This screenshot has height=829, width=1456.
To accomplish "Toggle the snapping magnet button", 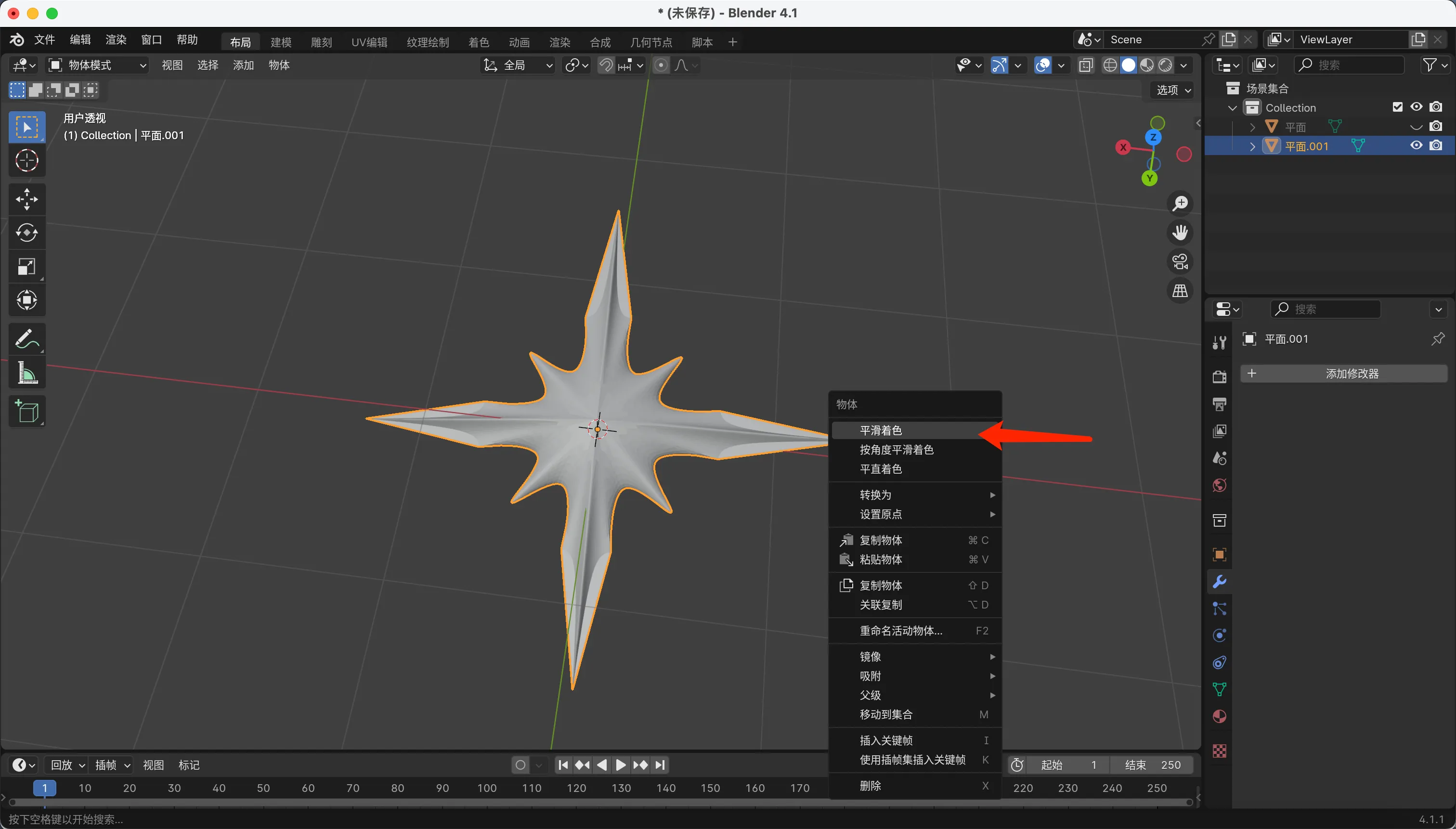I will (x=606, y=65).
